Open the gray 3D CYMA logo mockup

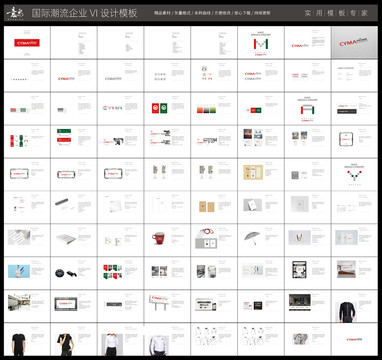pyautogui.click(x=355, y=43)
